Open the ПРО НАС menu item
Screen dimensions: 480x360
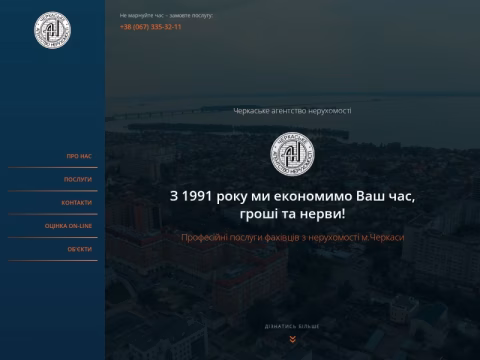[x=79, y=156]
